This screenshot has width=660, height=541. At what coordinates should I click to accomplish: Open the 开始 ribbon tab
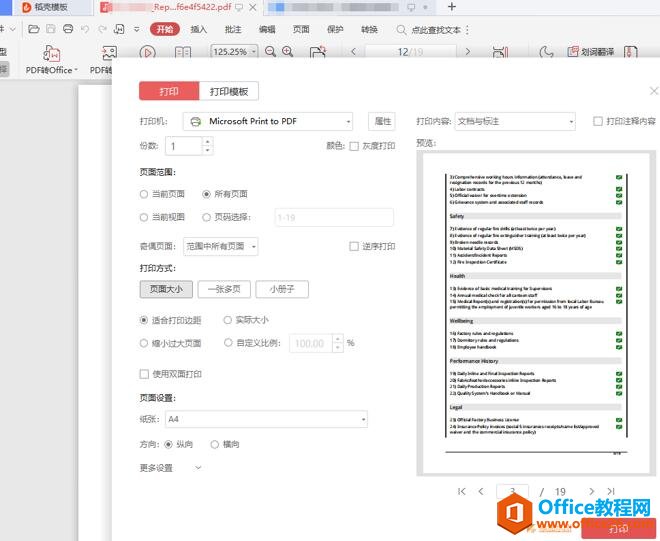[165, 29]
